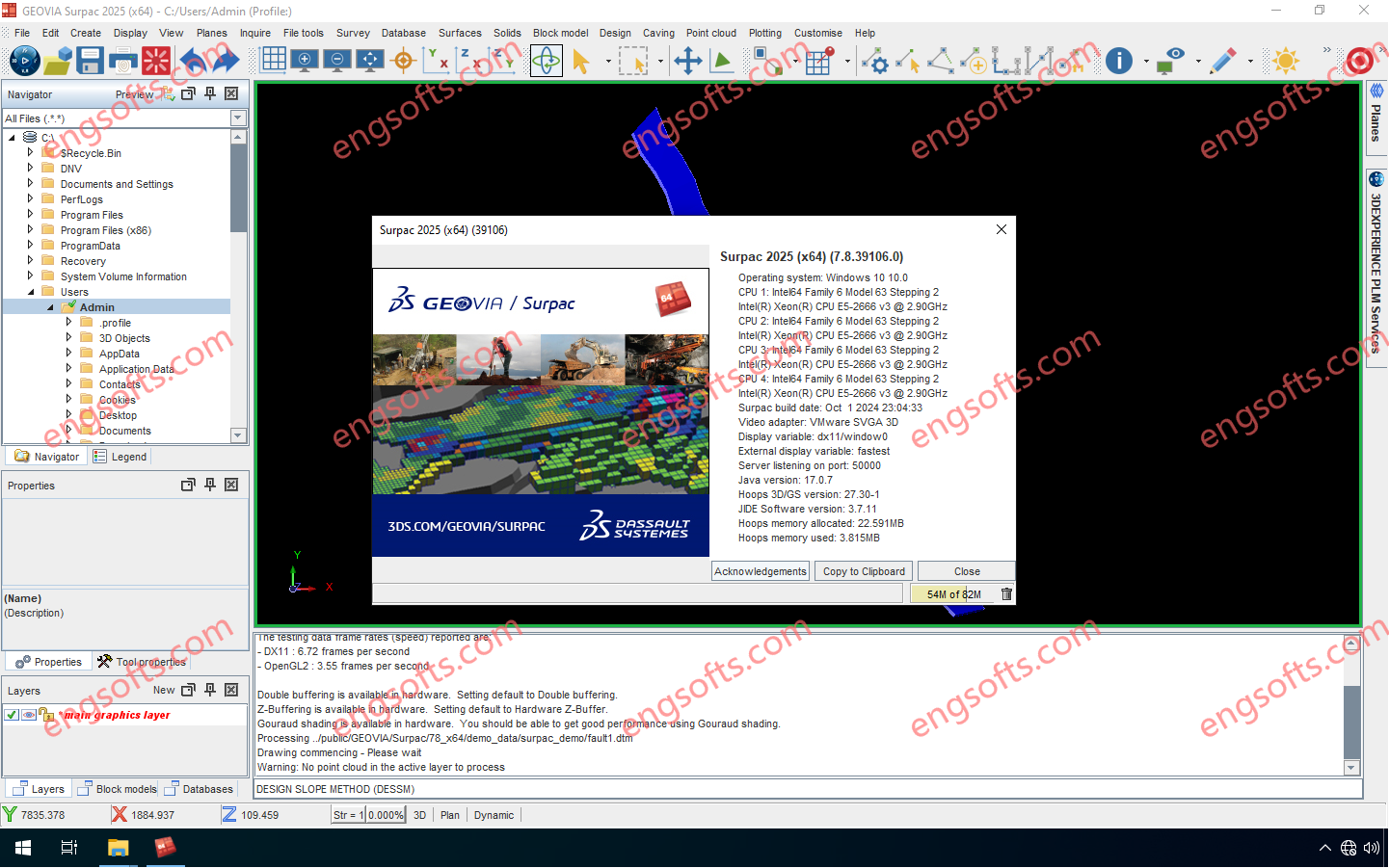
Task: Open dropdown arrow beside pencil tool
Action: pyautogui.click(x=1250, y=61)
